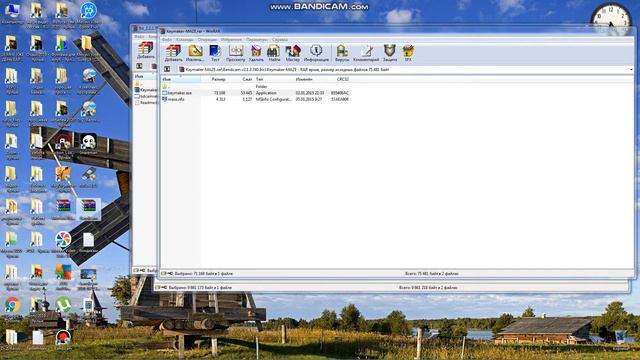Image resolution: width=640 pixels, height=360 pixels.
Task: Click the Readme entry in back window's list
Action: tap(146, 103)
